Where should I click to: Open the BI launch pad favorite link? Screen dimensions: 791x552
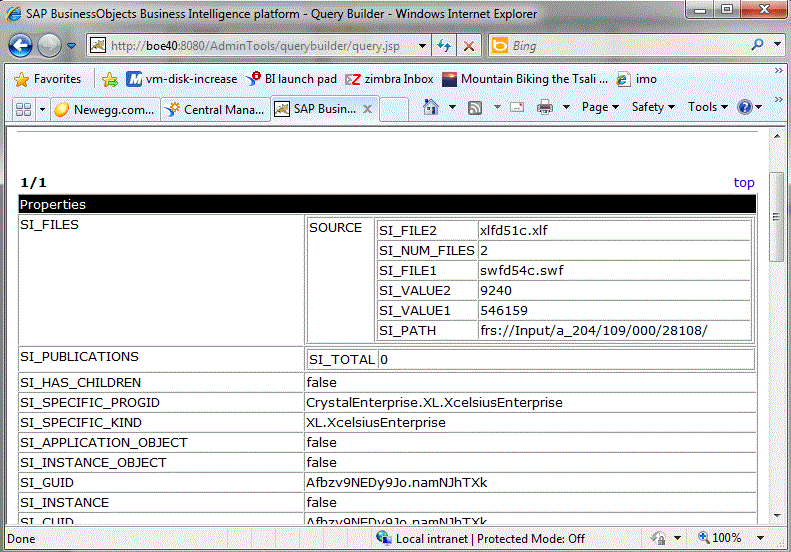292,79
